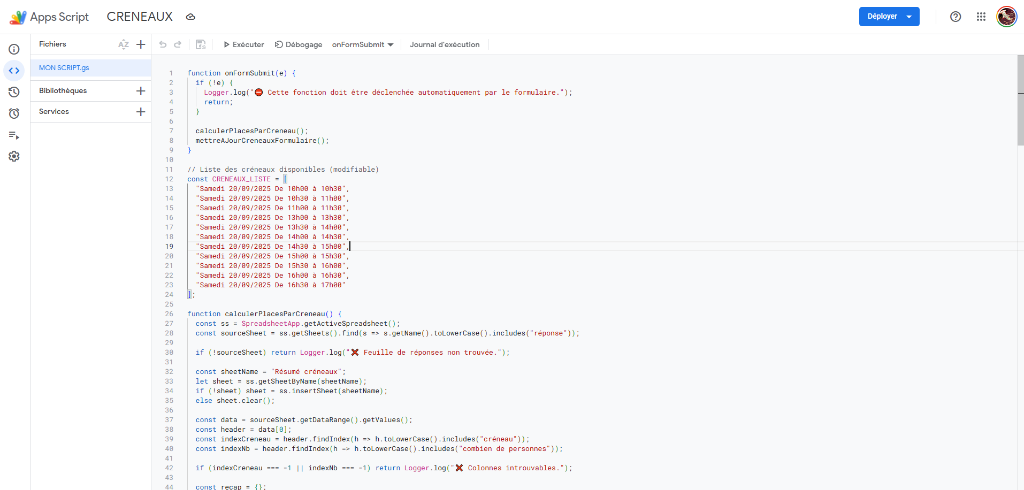
Task: Open the onFormSubmit function selector
Action: pos(363,44)
